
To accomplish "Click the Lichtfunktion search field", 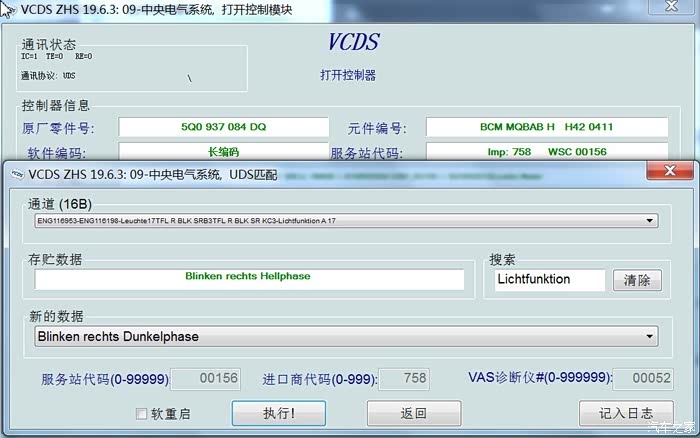I will [548, 280].
